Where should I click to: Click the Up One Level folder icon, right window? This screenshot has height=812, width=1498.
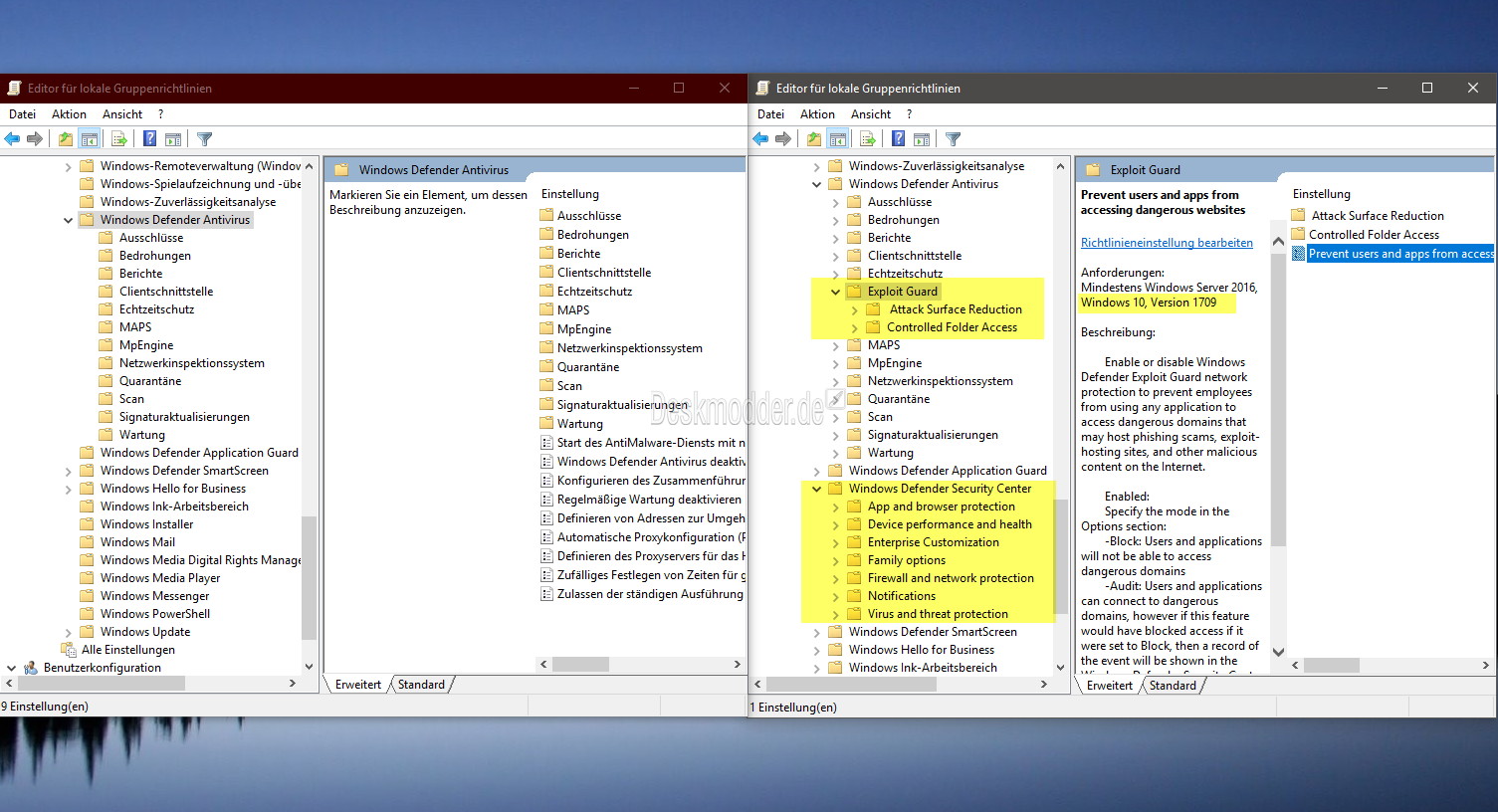(814, 139)
